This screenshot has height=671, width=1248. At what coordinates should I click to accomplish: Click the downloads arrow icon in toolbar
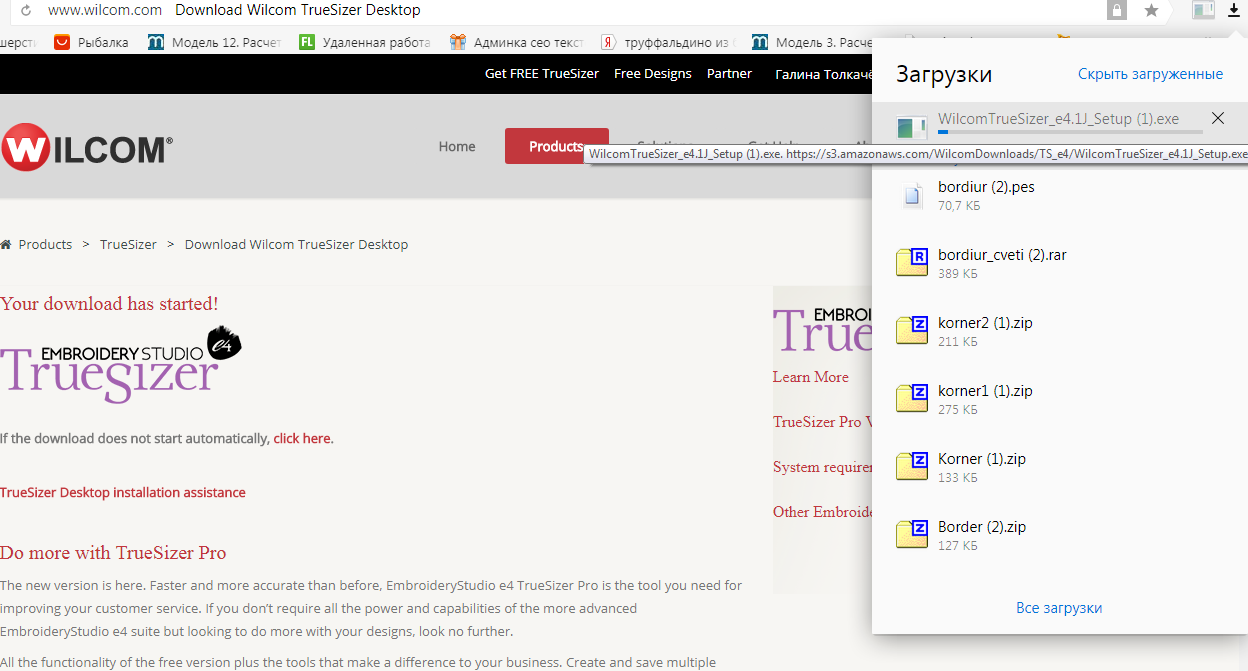click(x=1233, y=11)
